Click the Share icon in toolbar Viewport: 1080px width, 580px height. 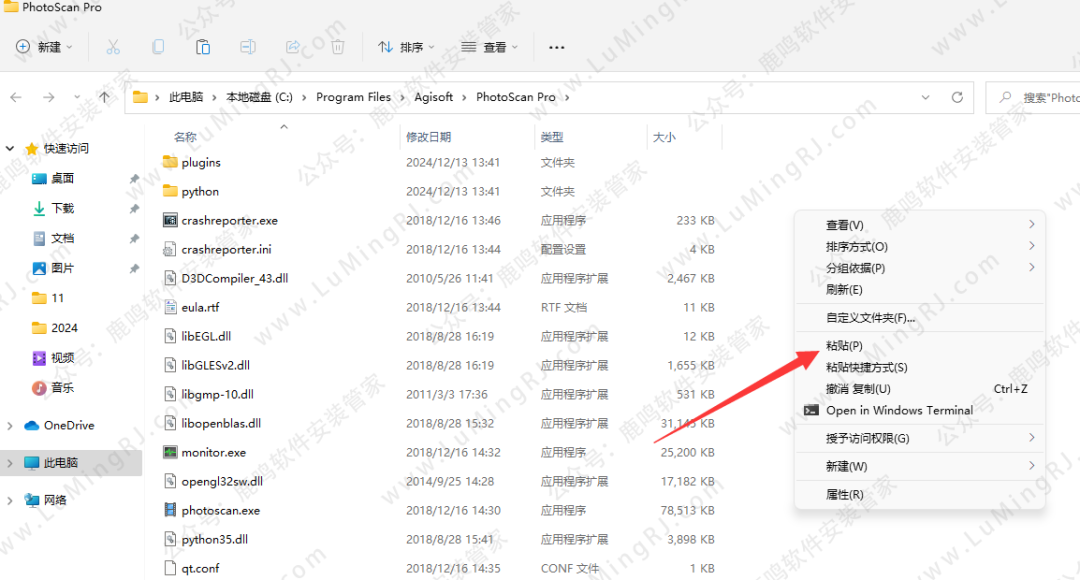tap(293, 47)
